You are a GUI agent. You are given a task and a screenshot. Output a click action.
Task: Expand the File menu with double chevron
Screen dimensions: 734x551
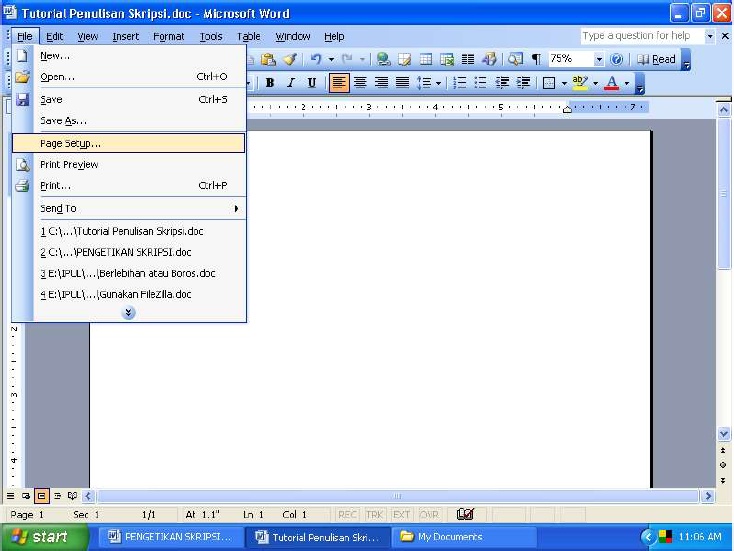pos(128,312)
